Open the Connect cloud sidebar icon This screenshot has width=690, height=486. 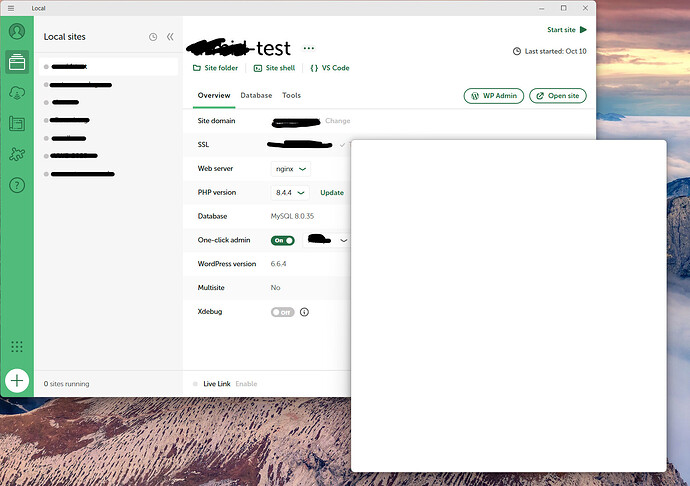[17, 93]
